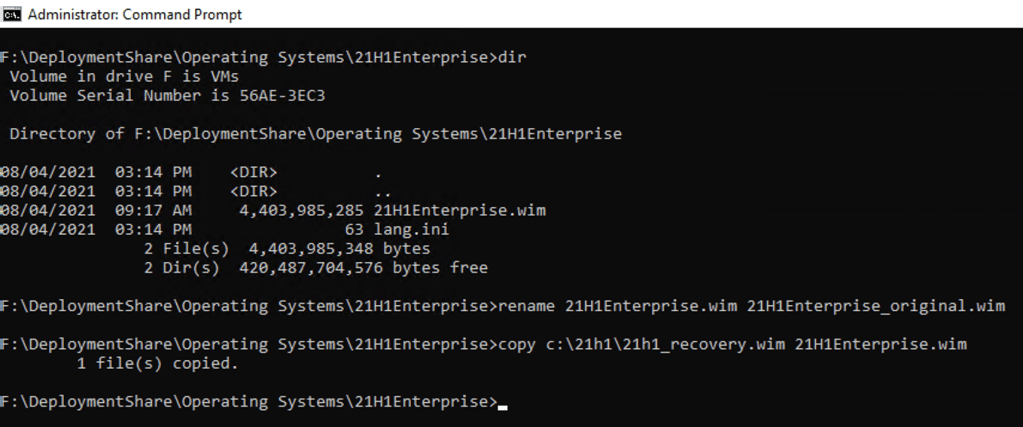This screenshot has height=427, width=1023.
Task: Click 21H1Enterprise.wim in the directory listing
Action: tap(459, 210)
